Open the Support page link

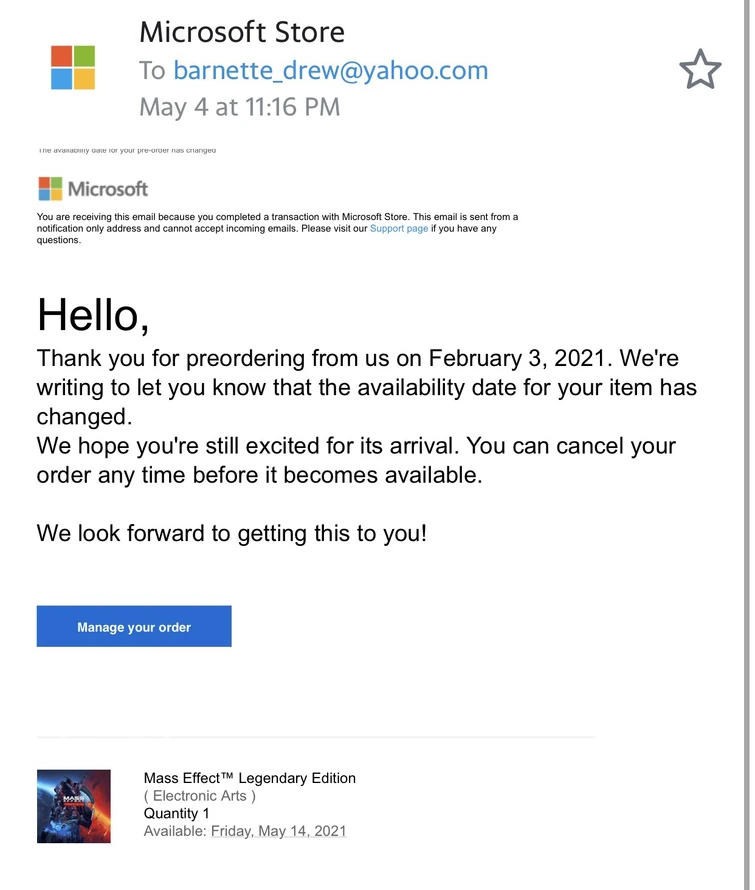click(398, 229)
